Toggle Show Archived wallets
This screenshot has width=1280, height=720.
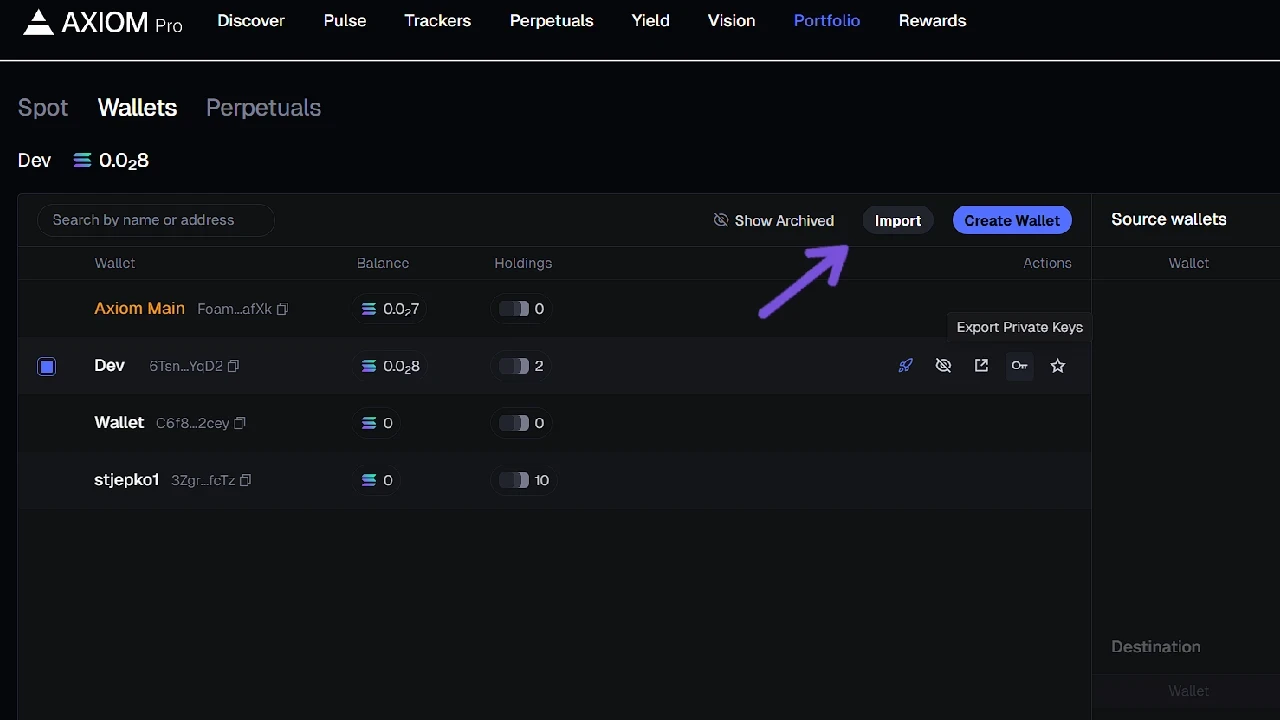click(773, 220)
